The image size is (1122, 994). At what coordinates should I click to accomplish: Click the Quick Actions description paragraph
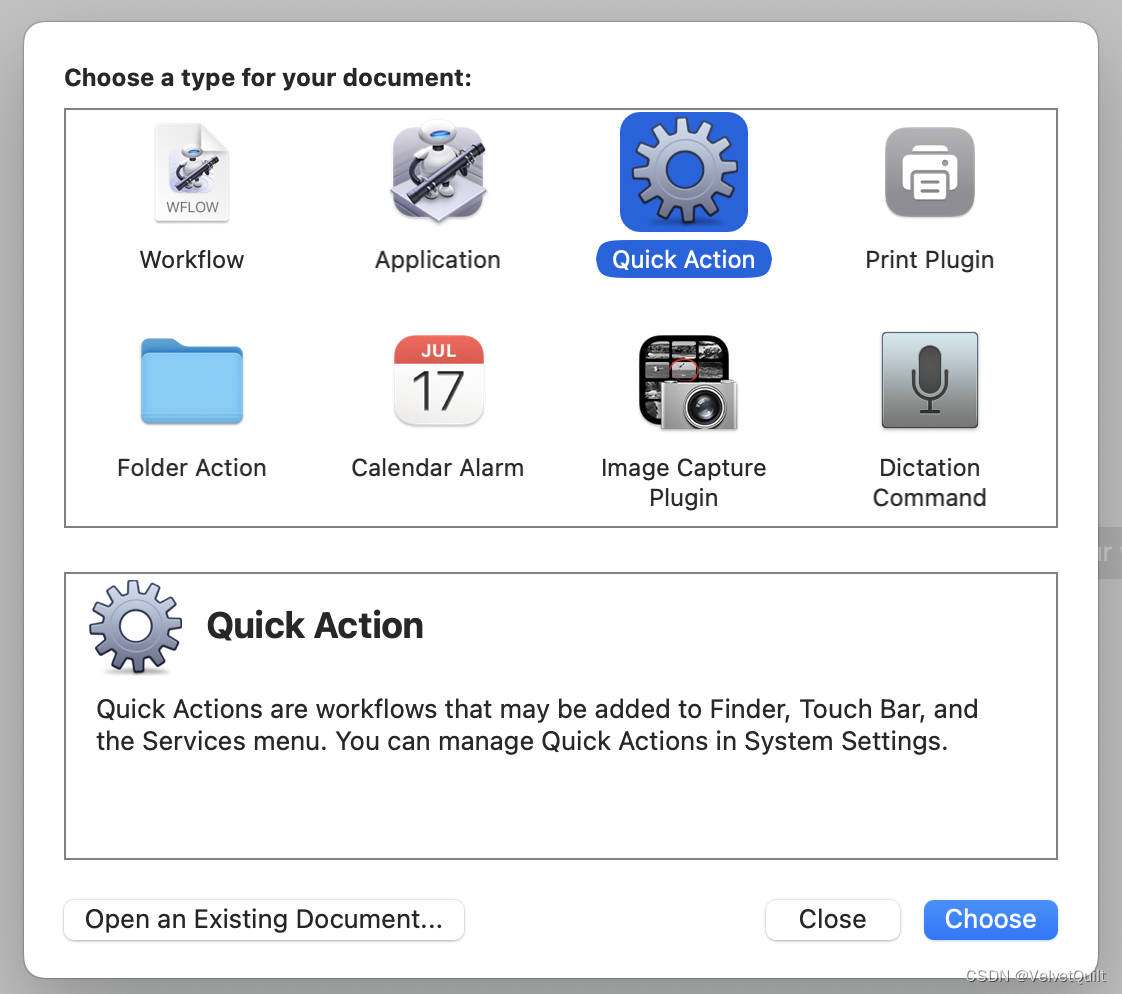point(537,725)
